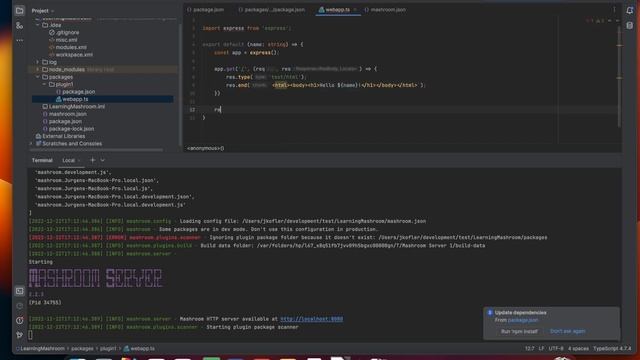Add a new terminal session with plus
The image size is (640, 360).
(93, 160)
